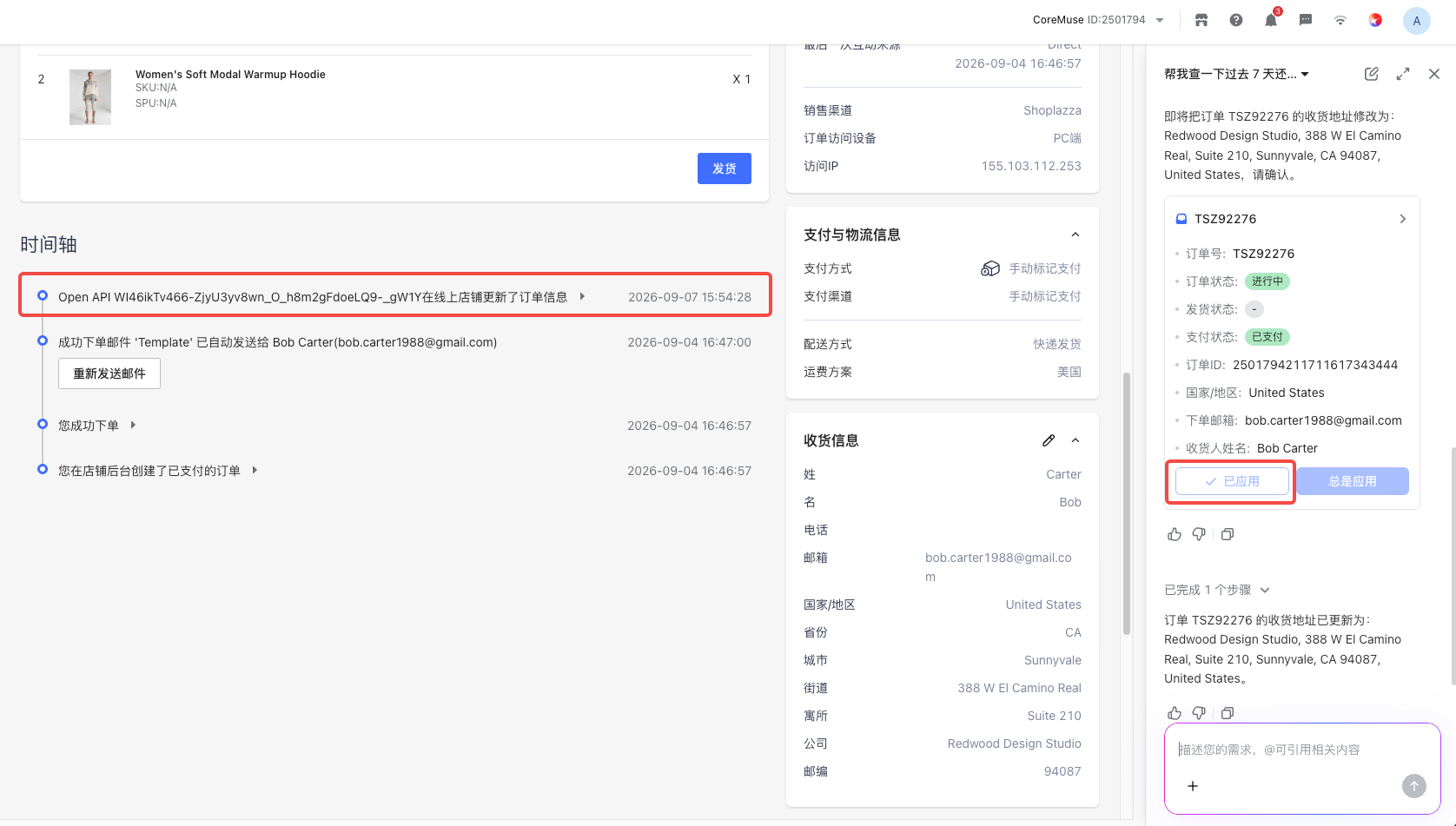This screenshot has width=1456, height=826.
Task: Click the email bob.carter1988@gmail.com in 收货信息
Action: (998, 567)
